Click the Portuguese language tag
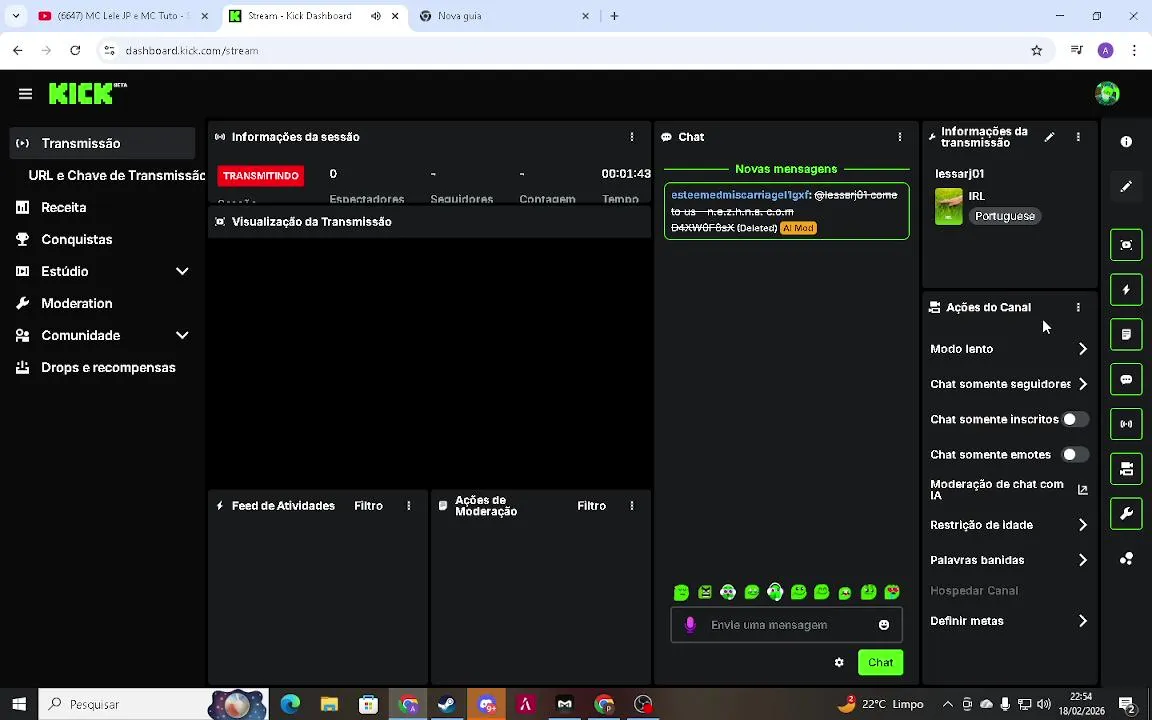 tap(1004, 216)
